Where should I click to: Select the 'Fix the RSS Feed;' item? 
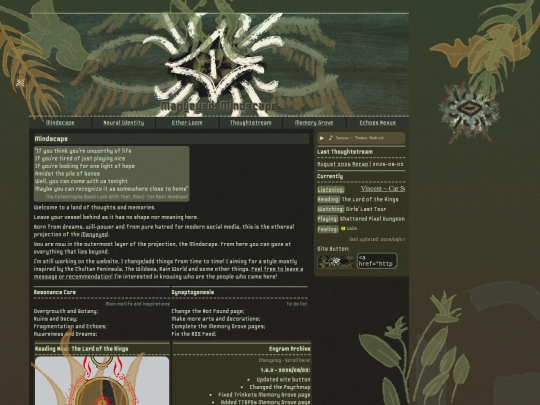(x=194, y=334)
